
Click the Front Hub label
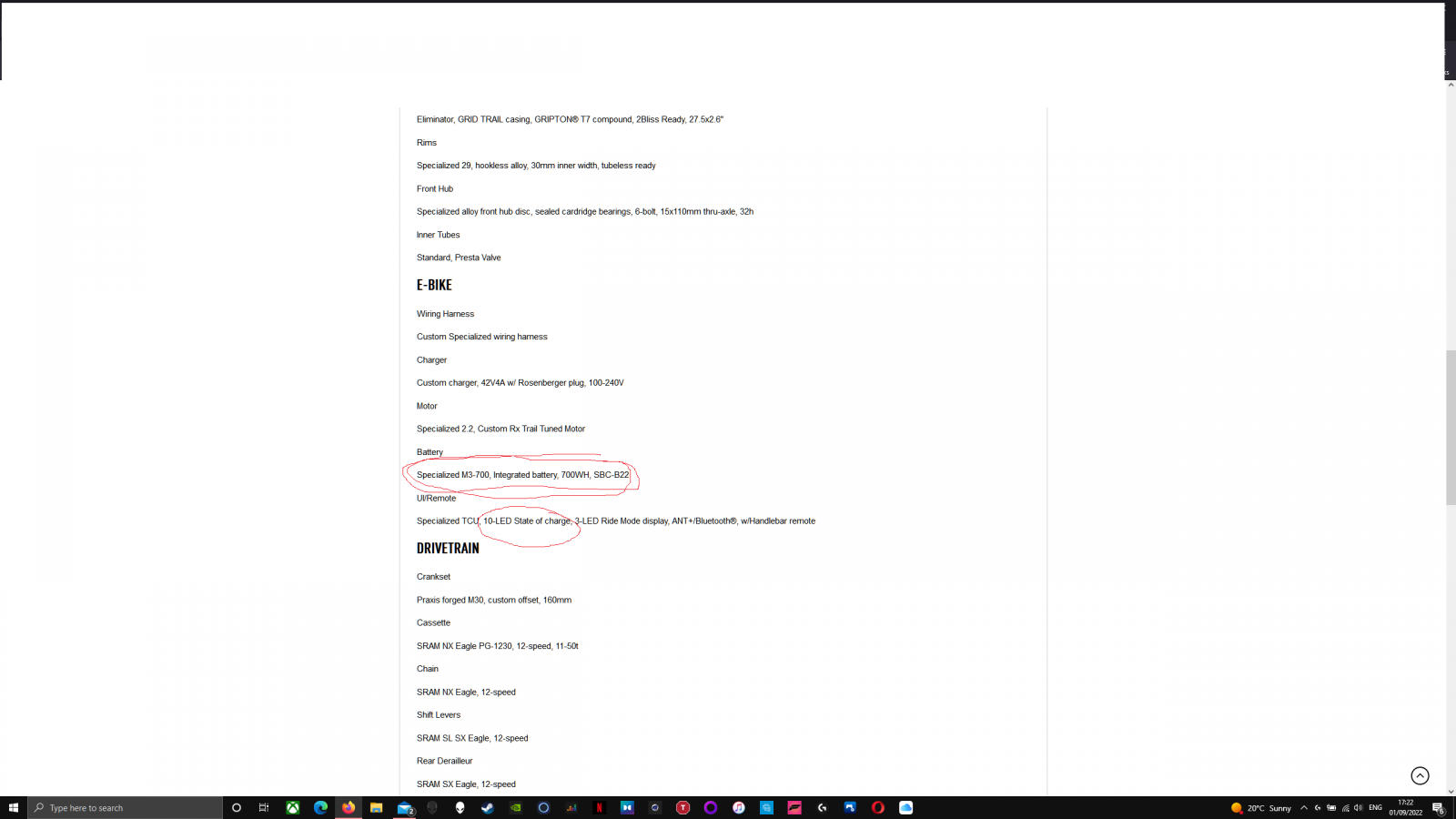point(435,189)
